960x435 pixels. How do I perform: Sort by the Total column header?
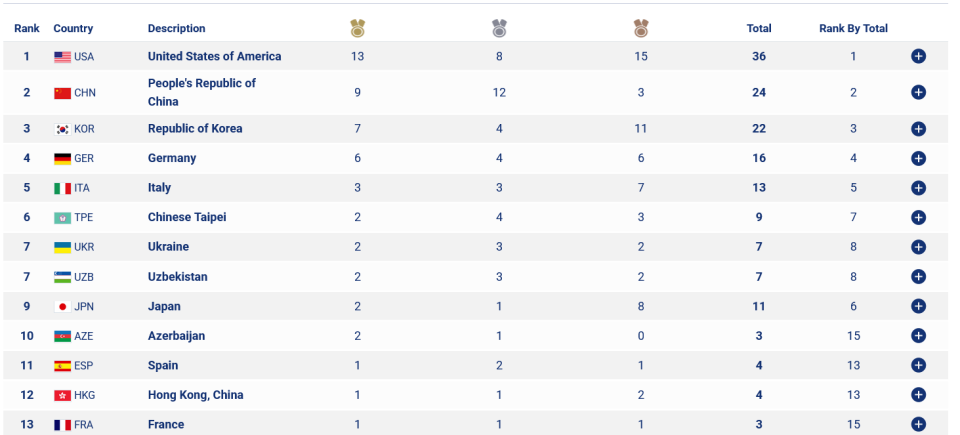click(759, 28)
